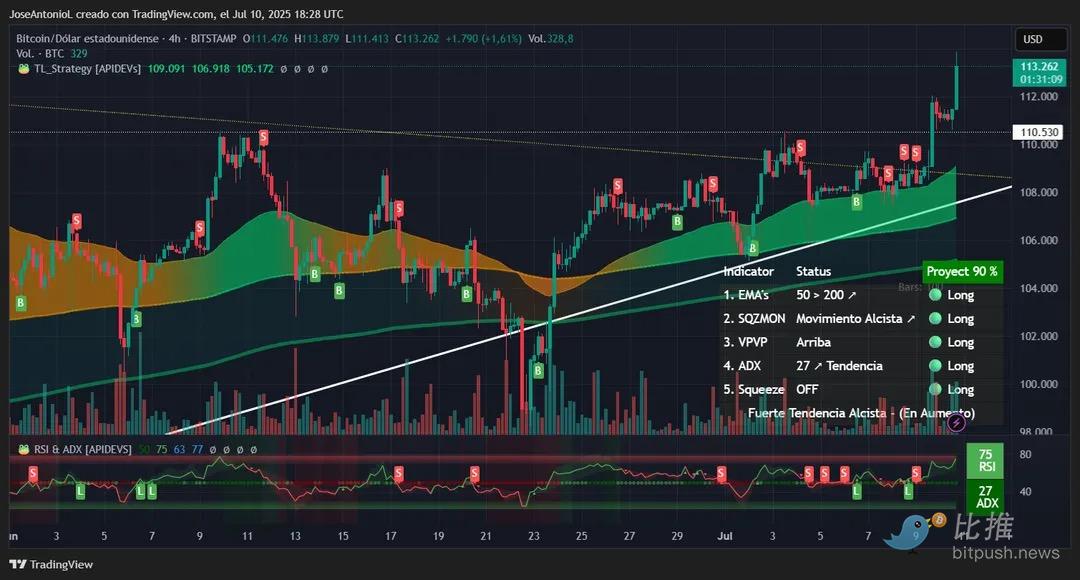Open the USD currency selector
Screen dimensions: 1080x580
pyautogui.click(x=1032, y=40)
